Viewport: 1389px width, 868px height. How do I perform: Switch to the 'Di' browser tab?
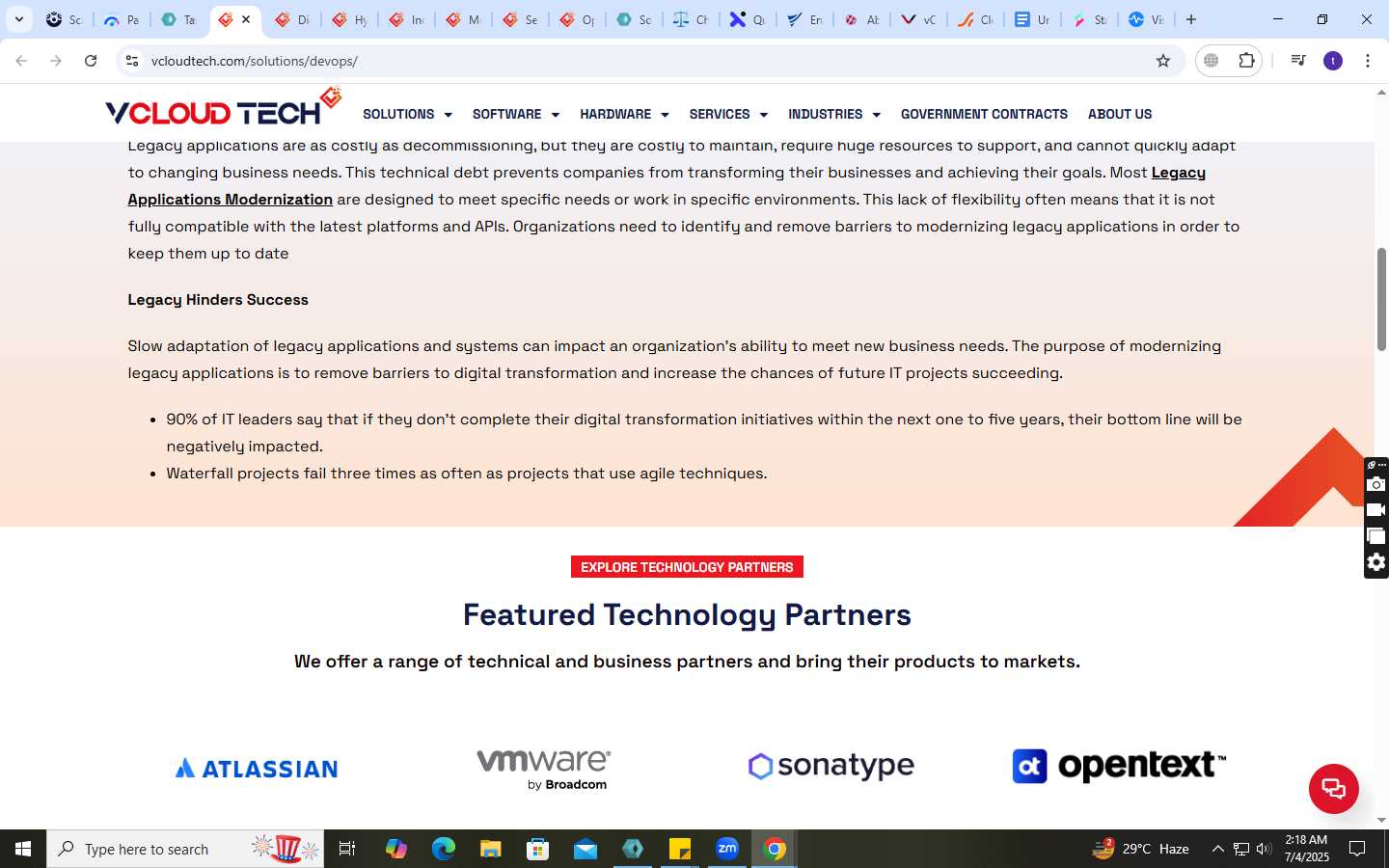pos(292,19)
